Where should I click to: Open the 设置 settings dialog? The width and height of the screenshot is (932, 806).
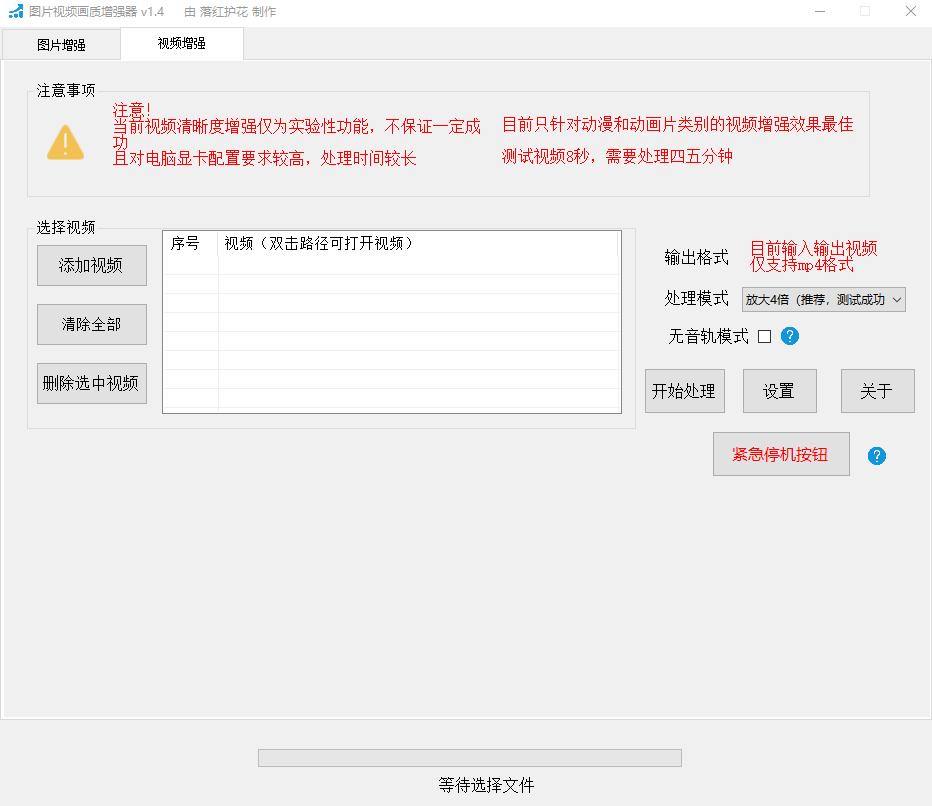[x=779, y=391]
